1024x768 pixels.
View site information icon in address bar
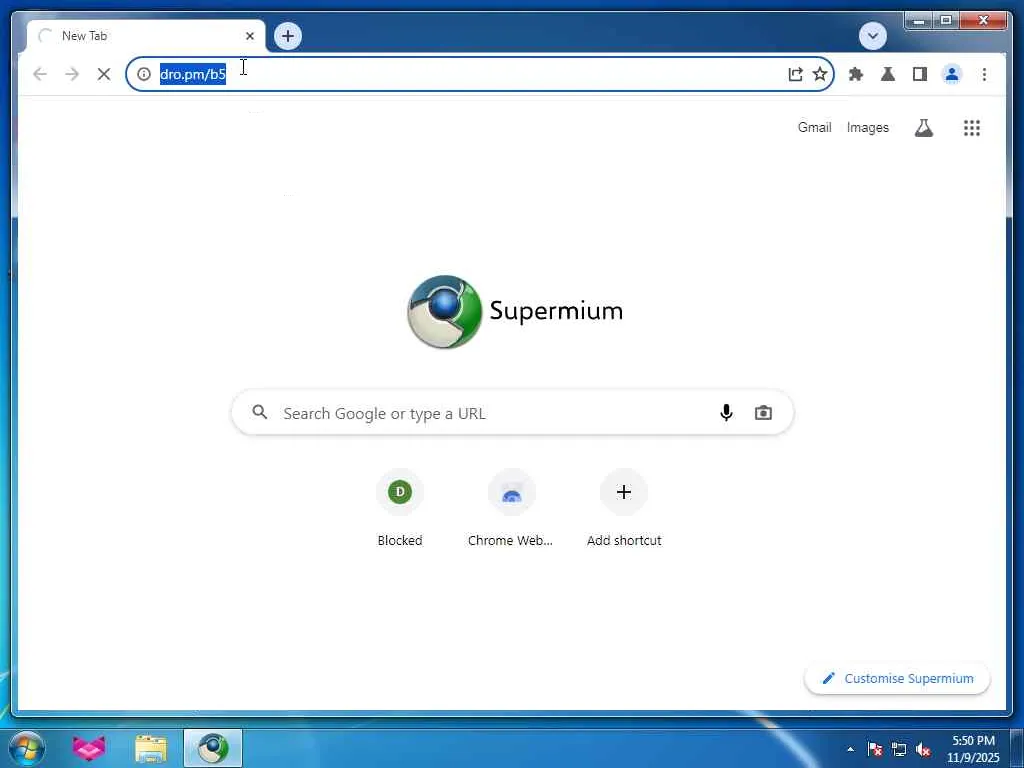point(144,74)
